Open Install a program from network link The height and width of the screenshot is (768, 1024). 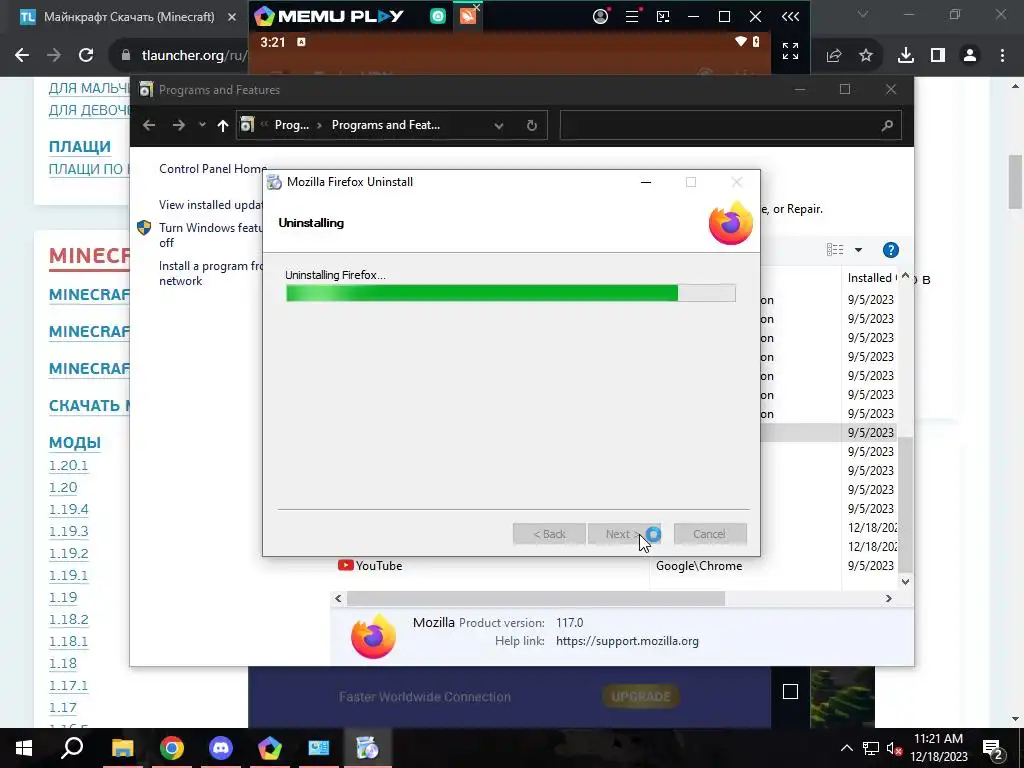point(210,273)
